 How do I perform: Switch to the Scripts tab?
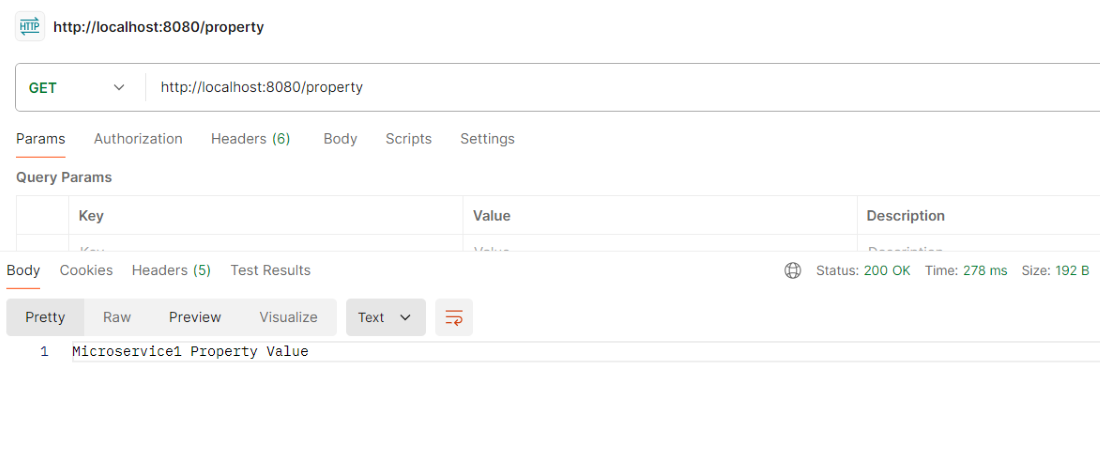pos(408,139)
